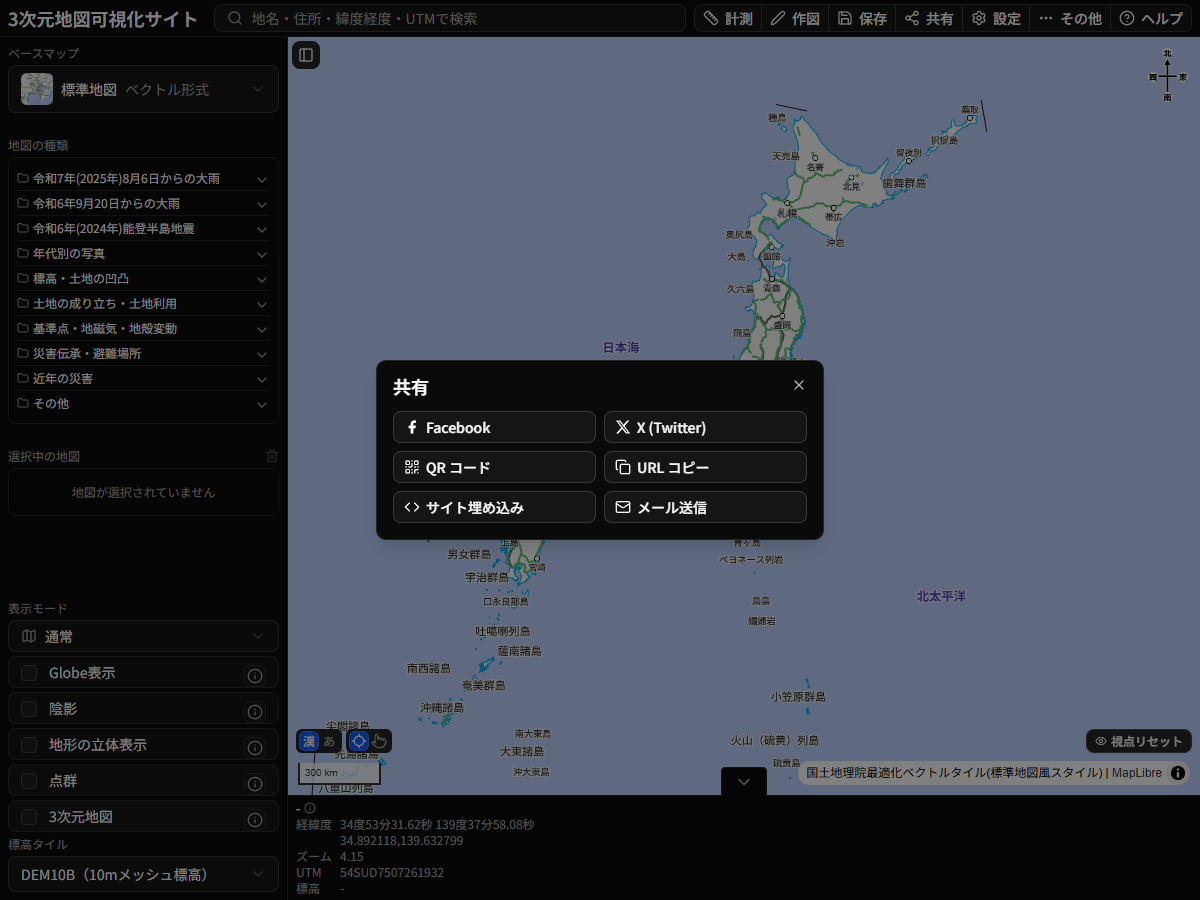
Task: Click the 300 km scale bar
Action: pos(339,773)
